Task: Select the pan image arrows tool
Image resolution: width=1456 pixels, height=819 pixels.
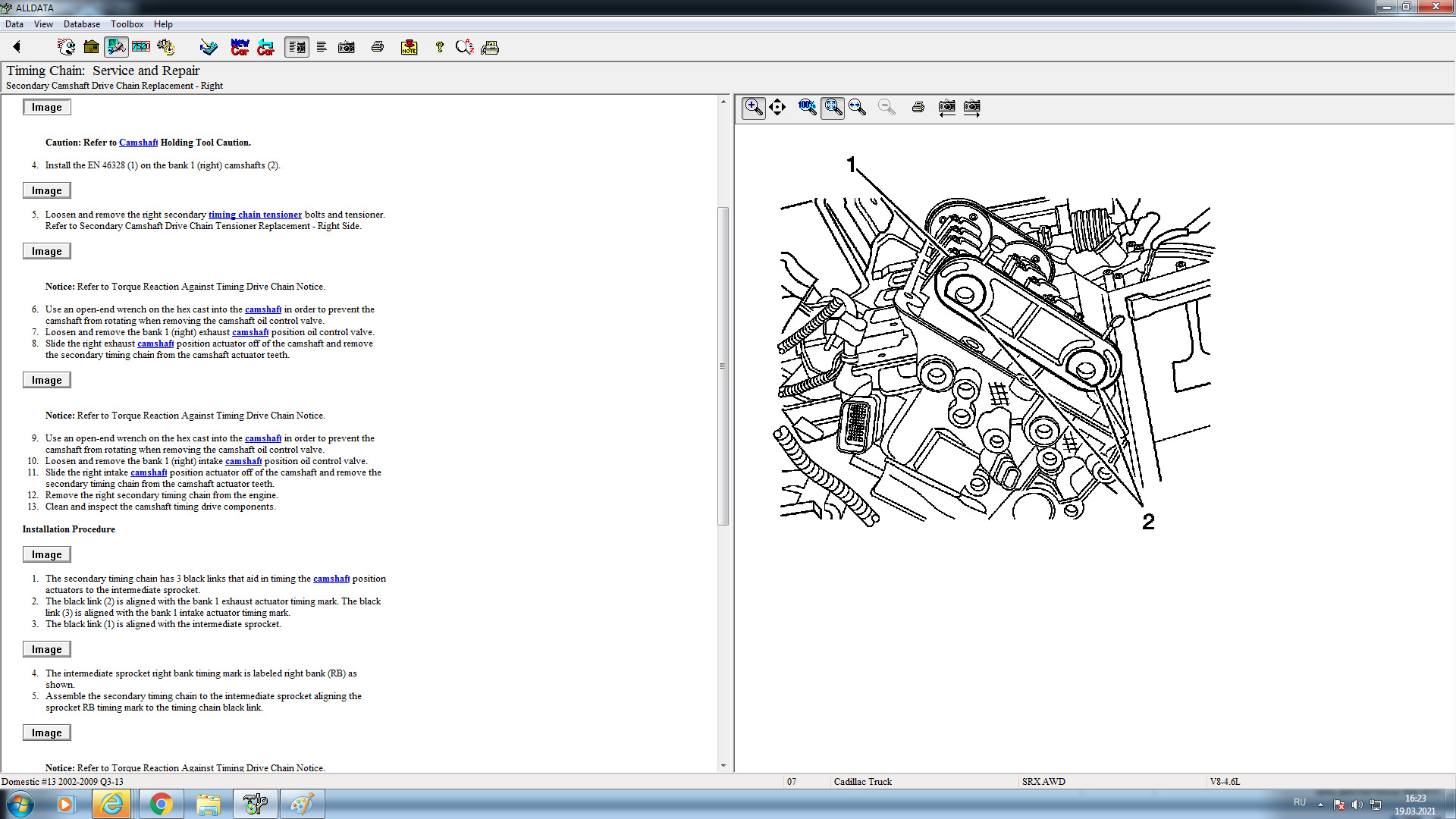Action: tap(777, 107)
